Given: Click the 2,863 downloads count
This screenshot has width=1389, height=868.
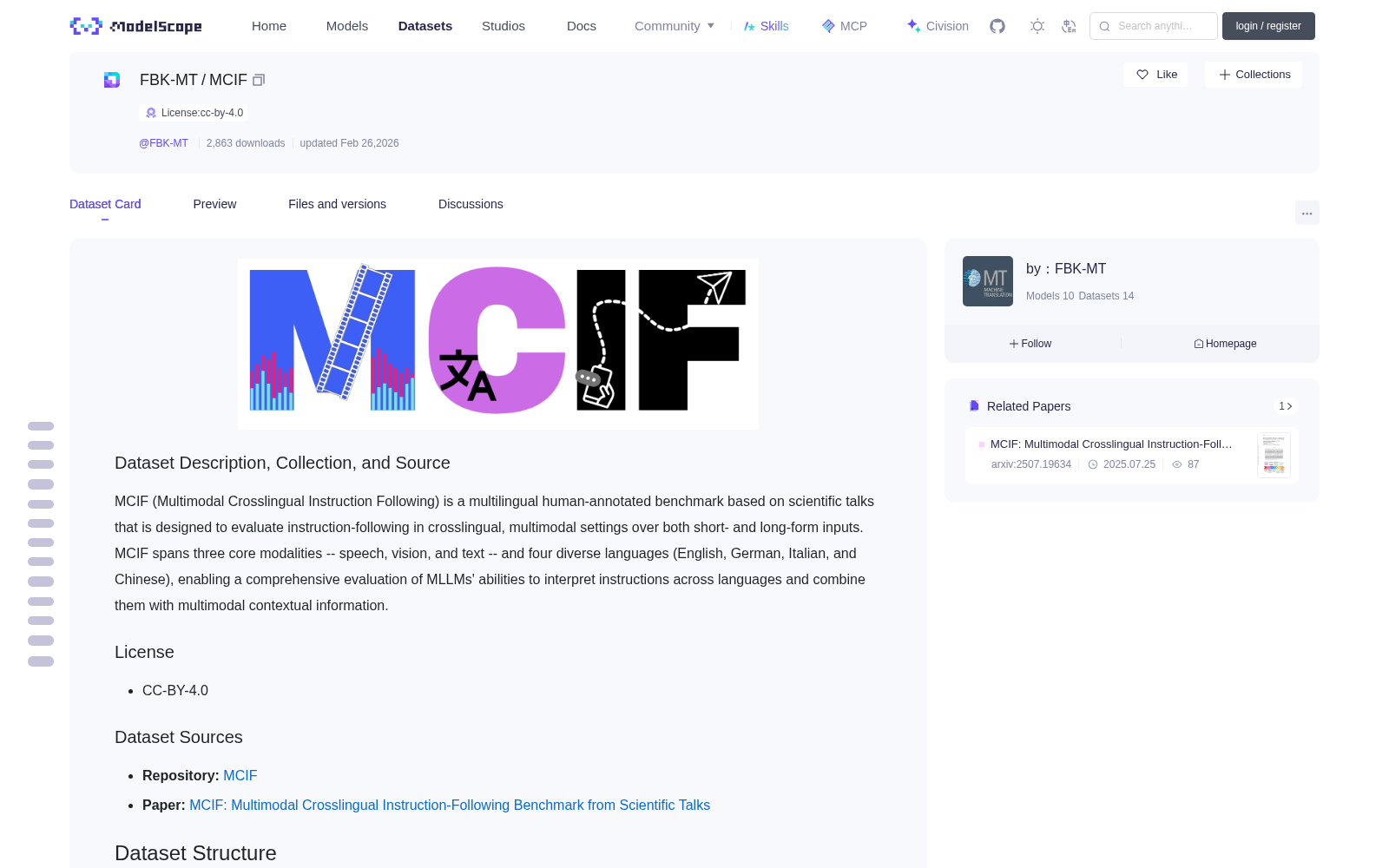Looking at the screenshot, I should pyautogui.click(x=246, y=143).
